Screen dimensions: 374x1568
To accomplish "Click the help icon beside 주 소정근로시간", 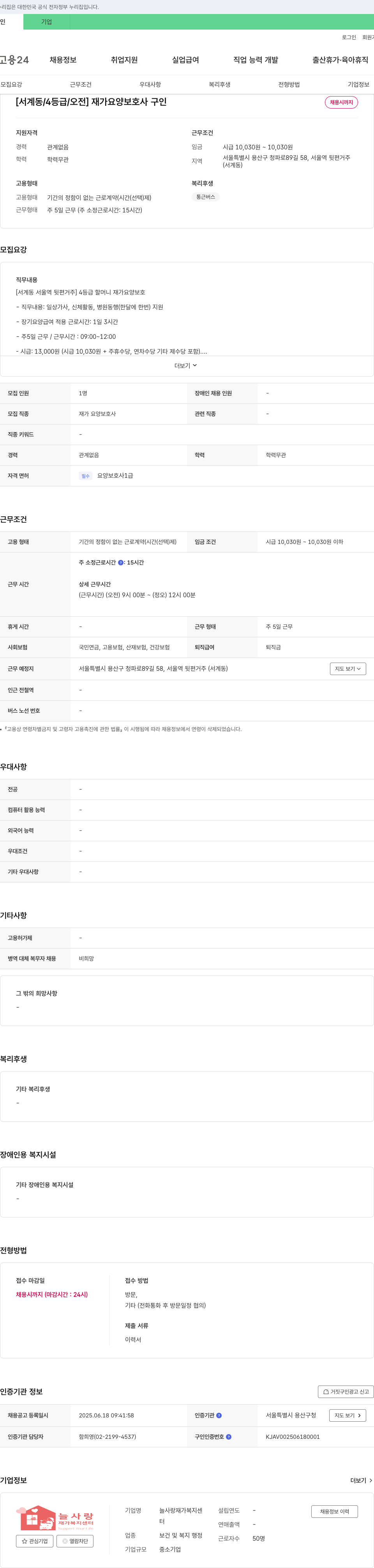I will click(121, 563).
